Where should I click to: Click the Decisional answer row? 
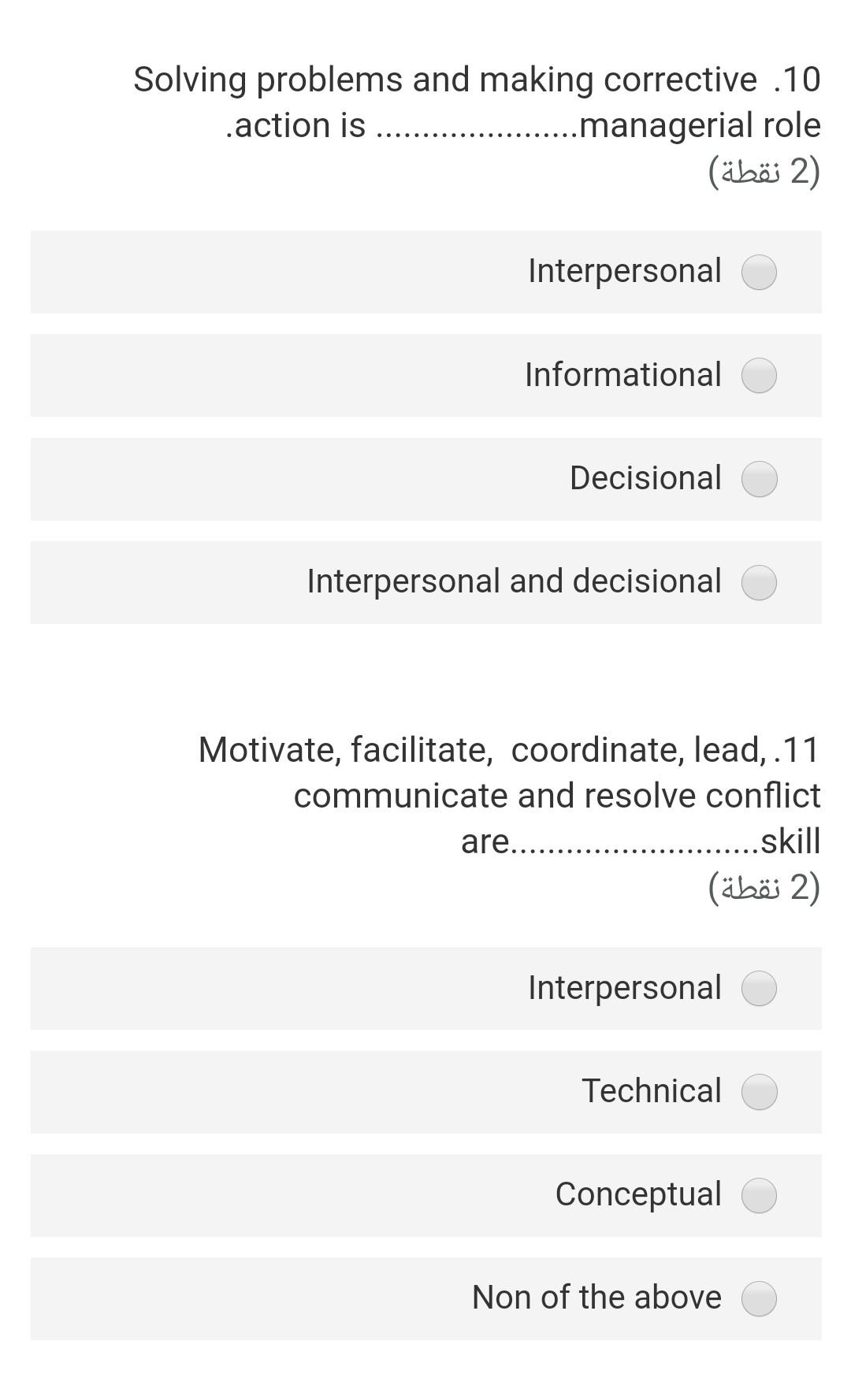(425, 478)
